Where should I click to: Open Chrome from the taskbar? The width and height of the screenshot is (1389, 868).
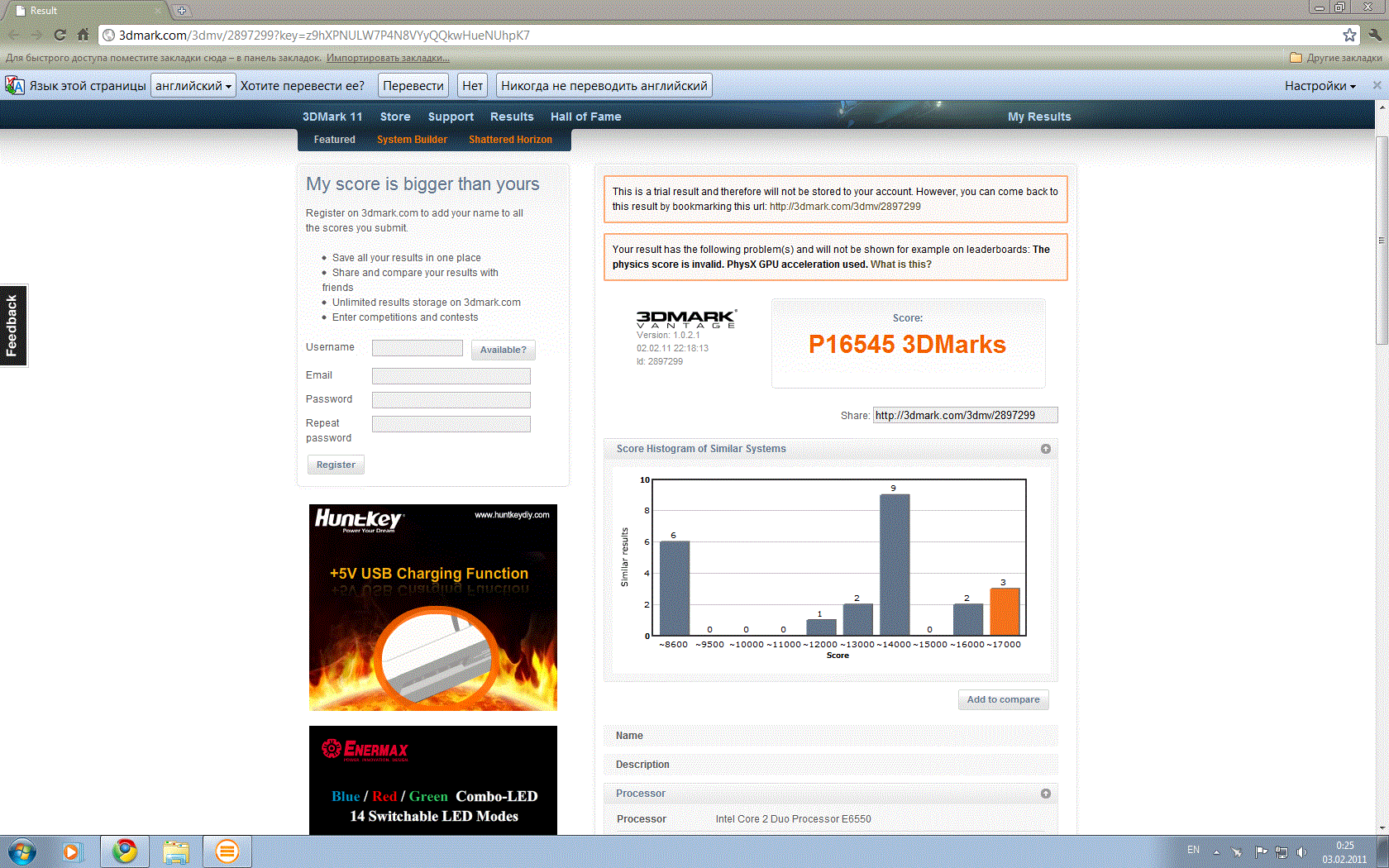tap(125, 851)
